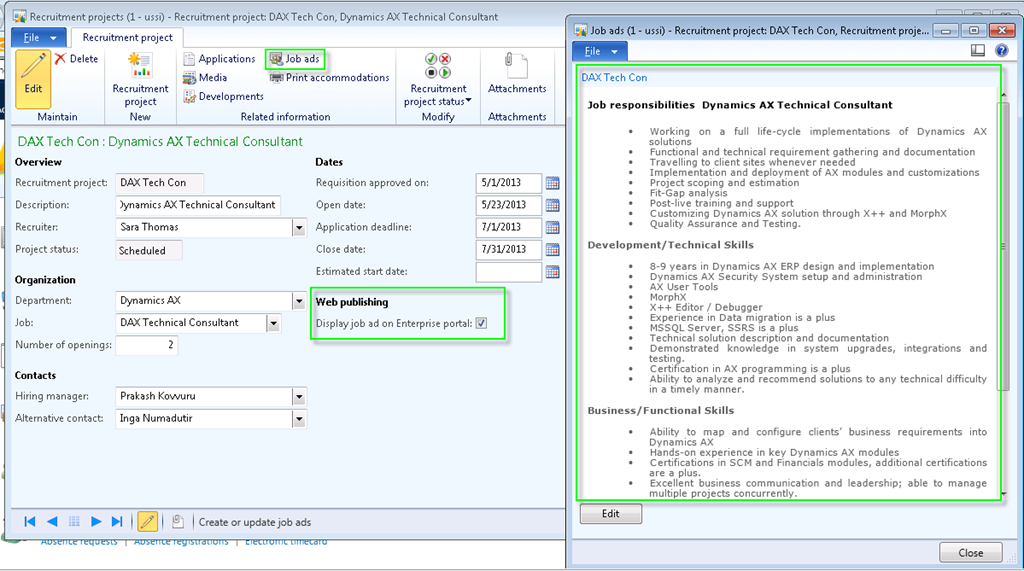Select the Recruitment project ribbon tab
Screen dimensions: 1024x571
126,37
